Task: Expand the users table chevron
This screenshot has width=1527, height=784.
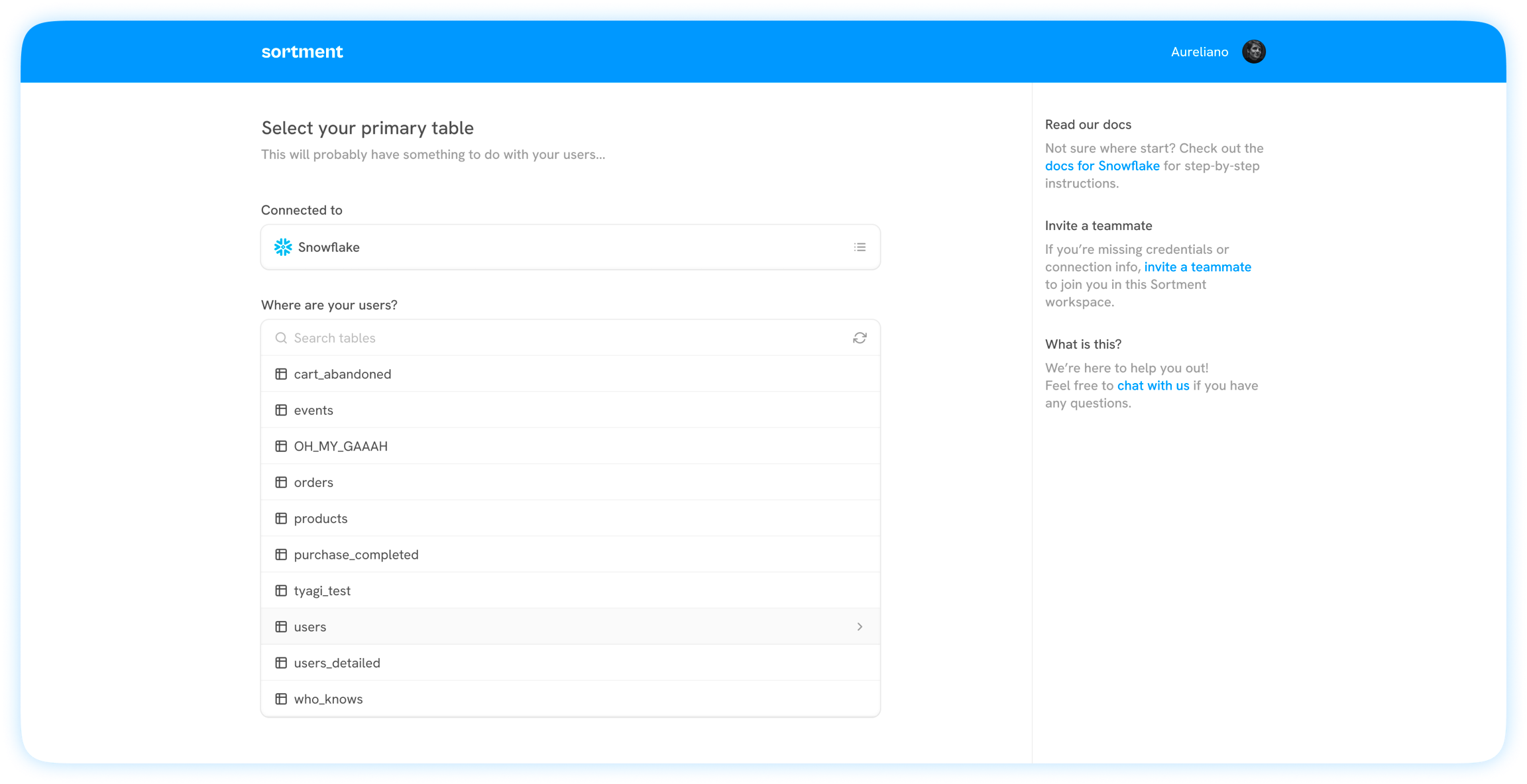Action: 860,627
